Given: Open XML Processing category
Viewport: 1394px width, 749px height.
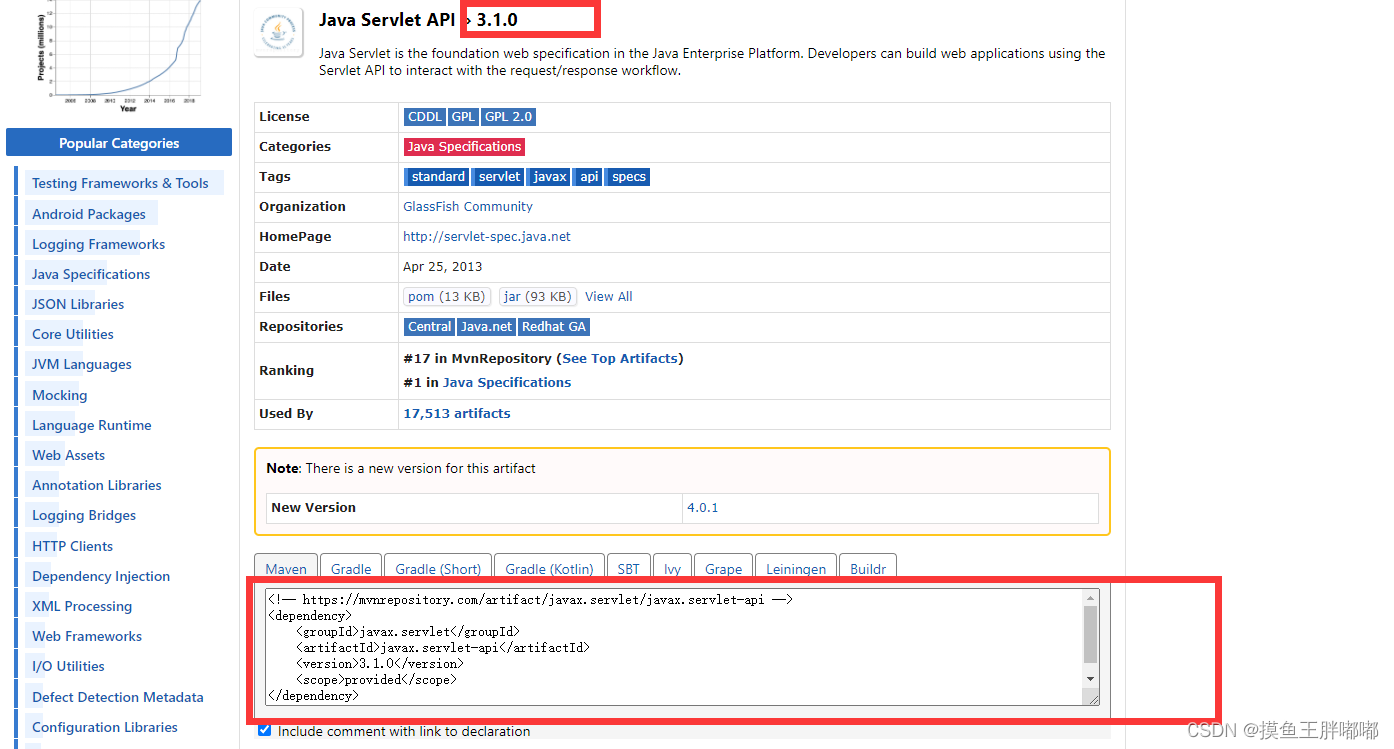Looking at the screenshot, I should pyautogui.click(x=82, y=606).
